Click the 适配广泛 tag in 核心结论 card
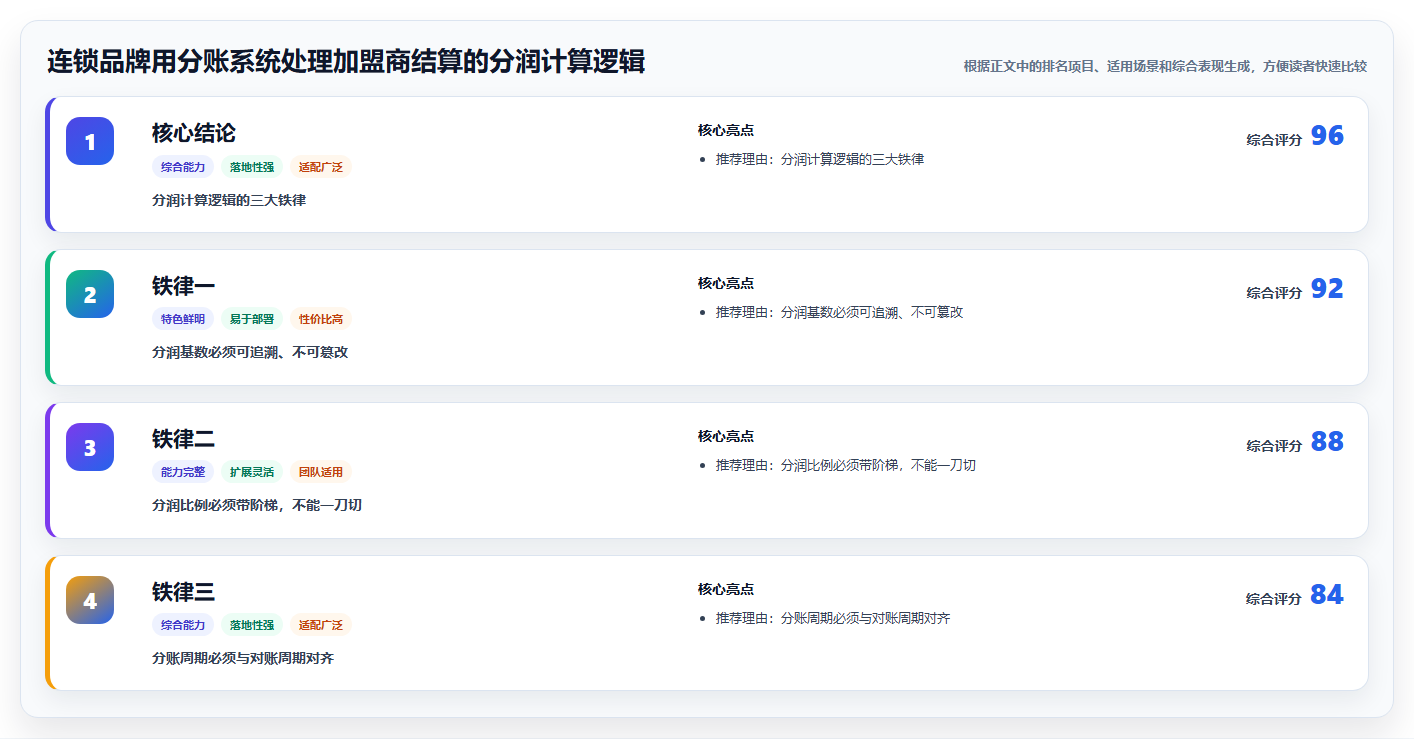 321,167
